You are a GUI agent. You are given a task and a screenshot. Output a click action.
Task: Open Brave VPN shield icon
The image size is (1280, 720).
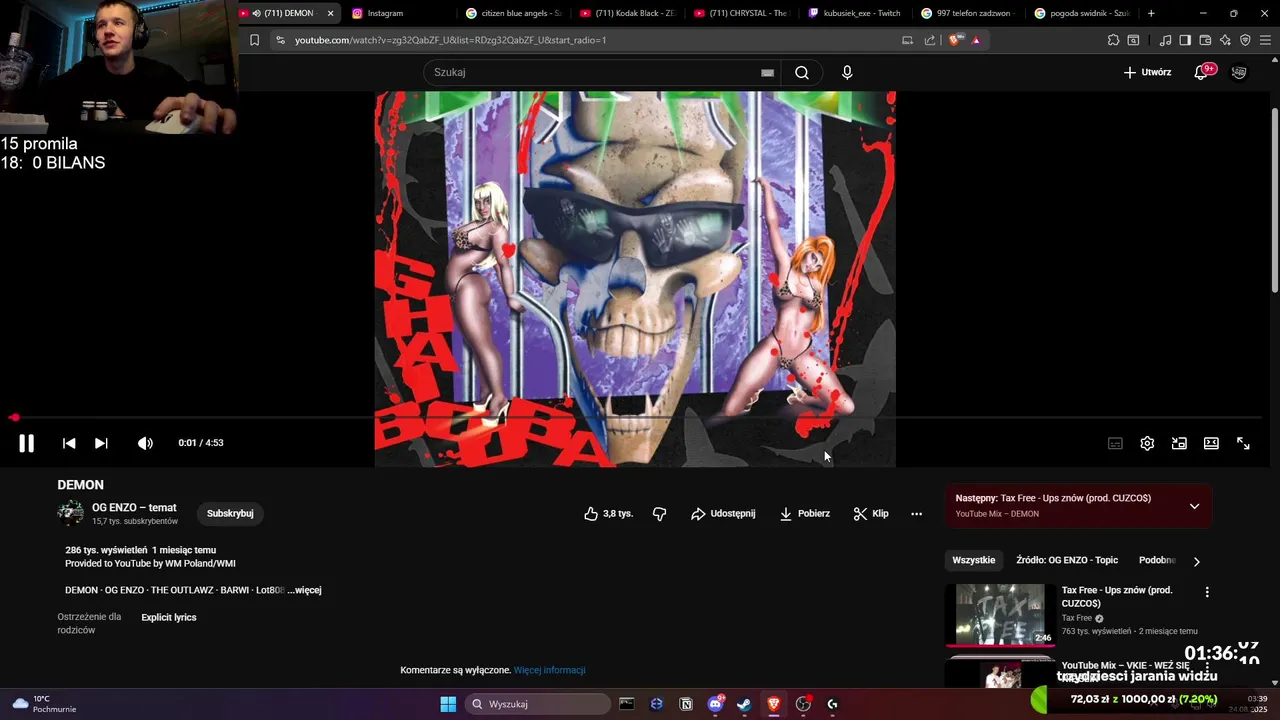coord(1245,40)
